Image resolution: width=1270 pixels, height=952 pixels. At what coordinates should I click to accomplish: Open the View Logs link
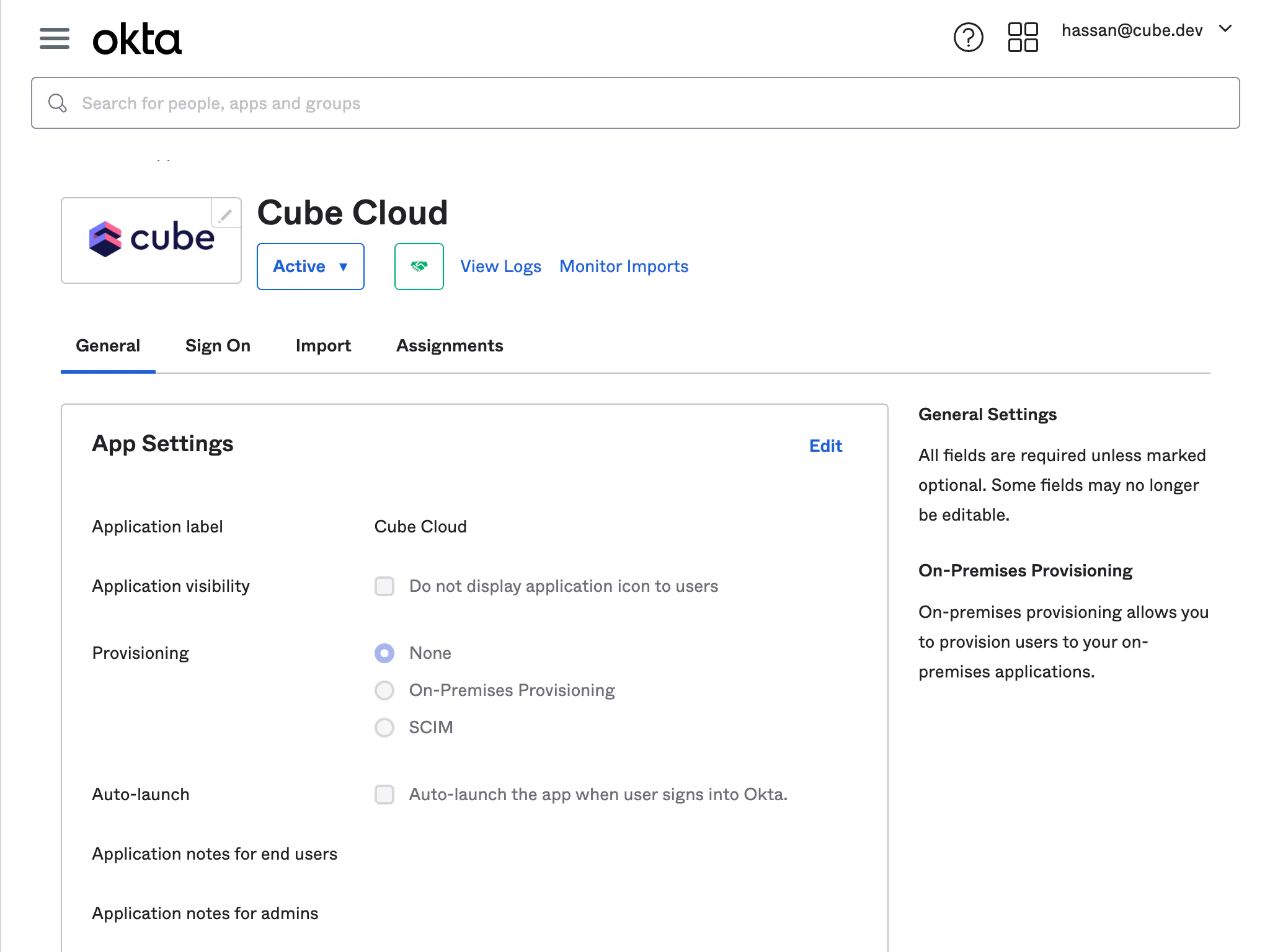pos(500,267)
